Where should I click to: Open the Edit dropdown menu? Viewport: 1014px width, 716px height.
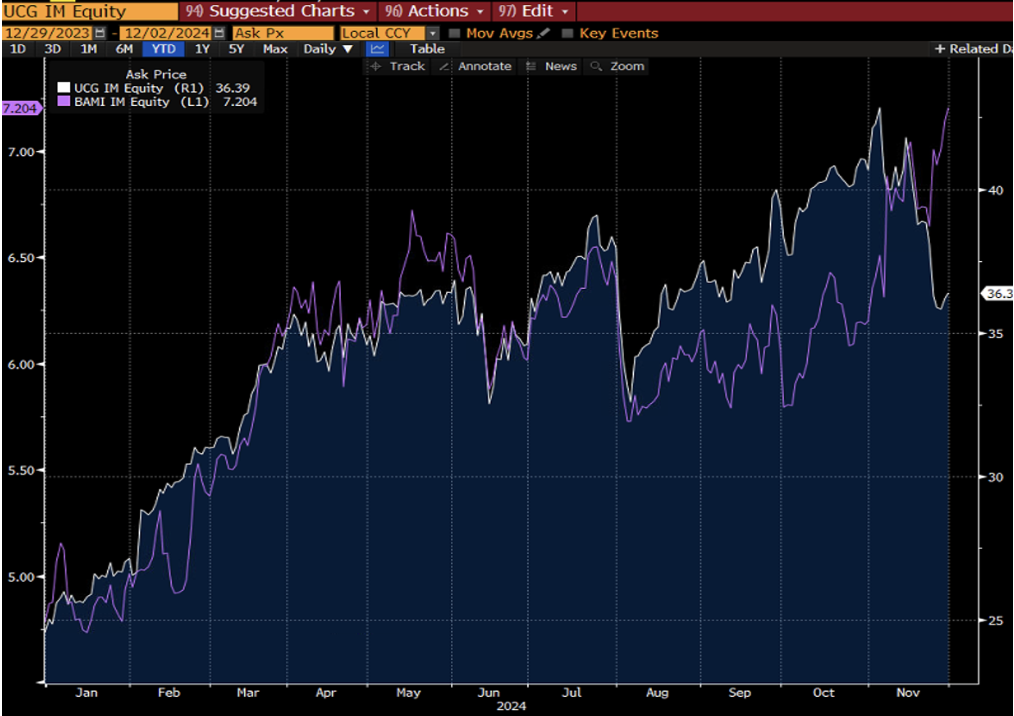click(534, 11)
